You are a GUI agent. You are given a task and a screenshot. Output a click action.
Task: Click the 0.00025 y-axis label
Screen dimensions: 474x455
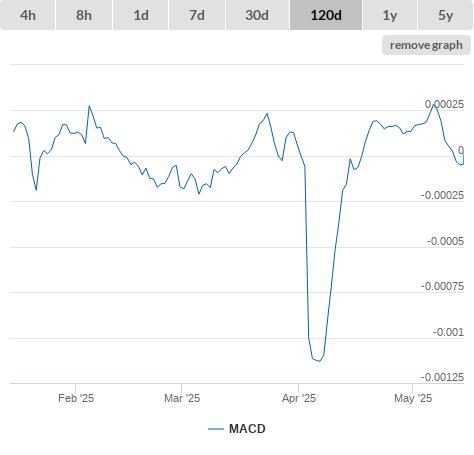pyautogui.click(x=444, y=104)
